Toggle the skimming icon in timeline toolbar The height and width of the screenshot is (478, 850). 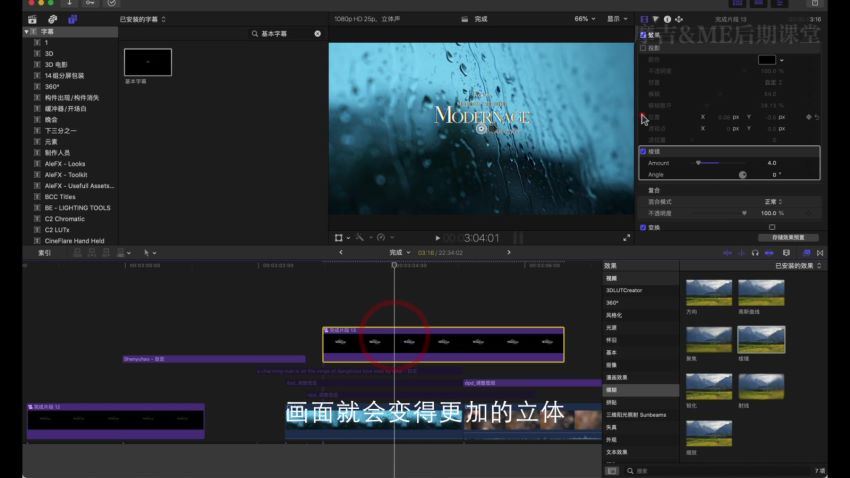point(727,253)
